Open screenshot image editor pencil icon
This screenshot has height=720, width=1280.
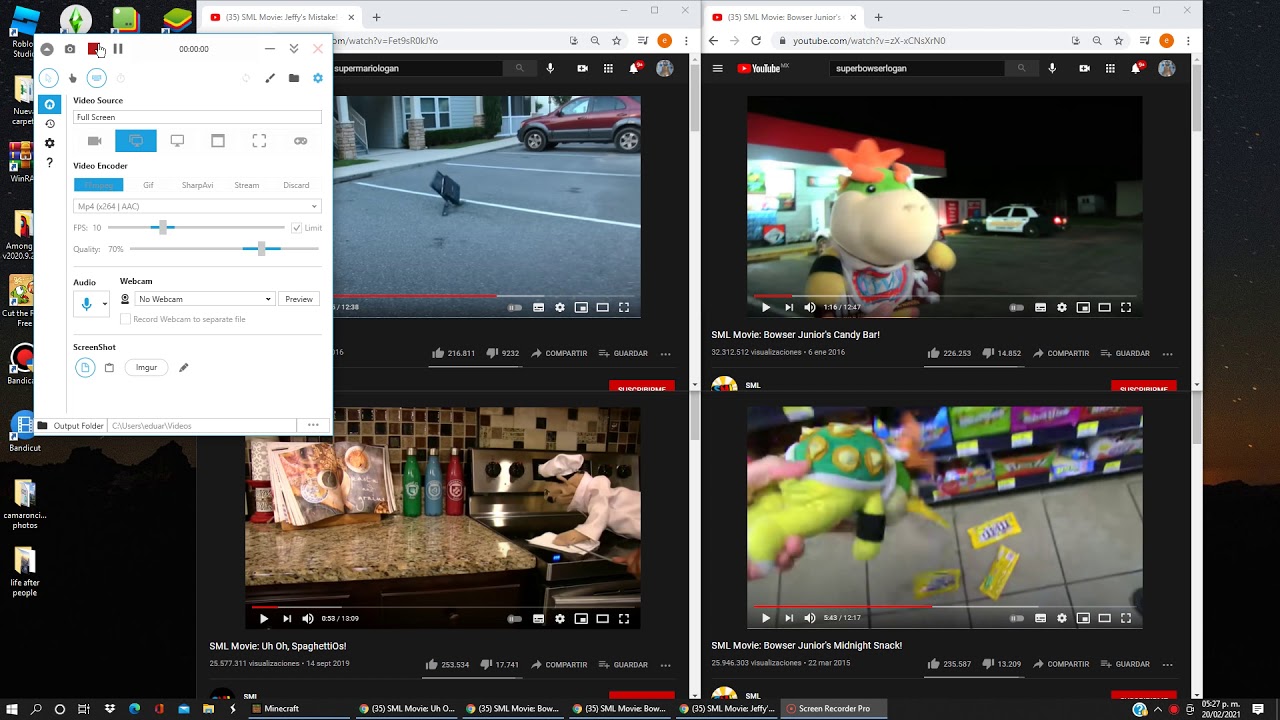click(183, 368)
